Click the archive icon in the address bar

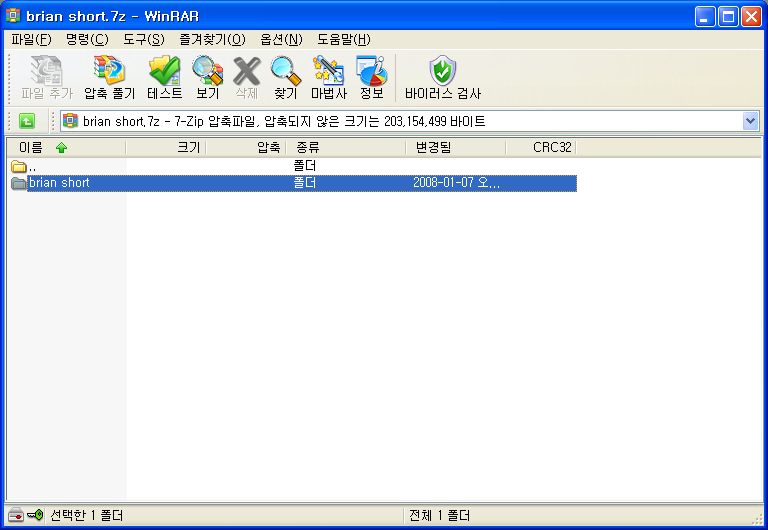click(71, 120)
